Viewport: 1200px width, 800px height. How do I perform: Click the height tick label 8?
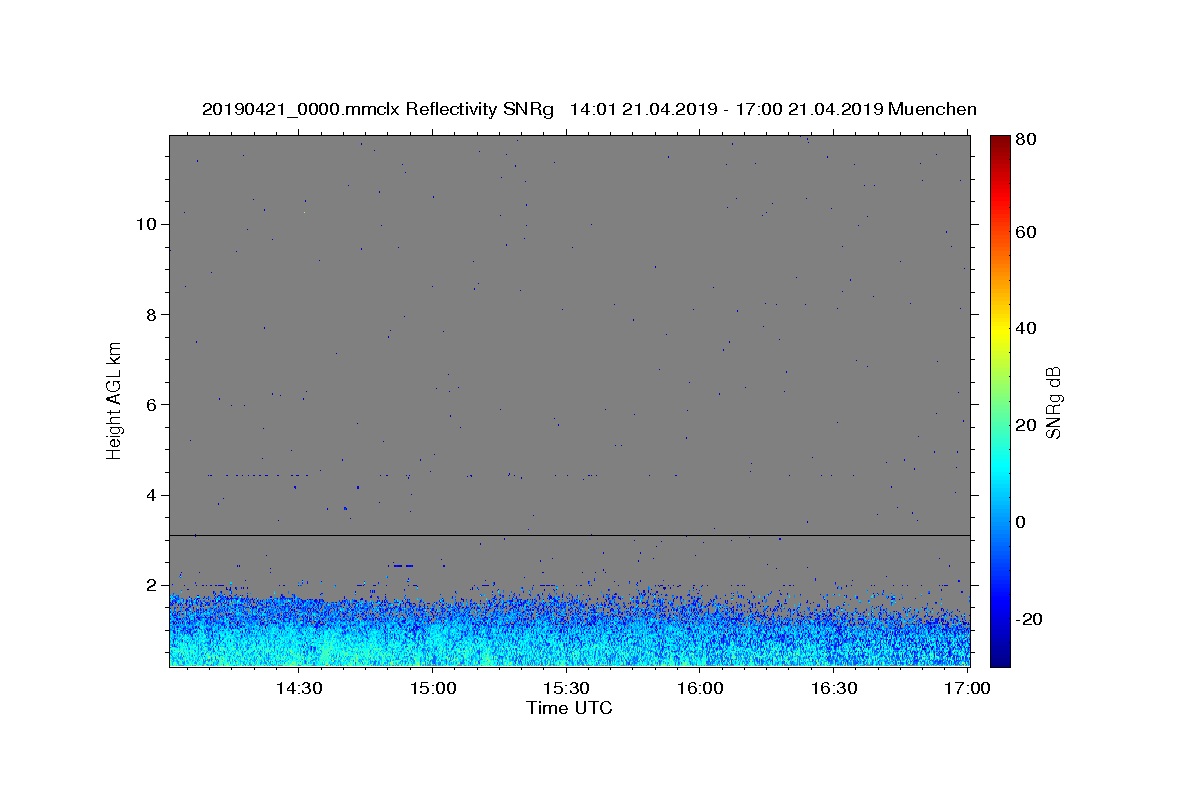pyautogui.click(x=152, y=314)
